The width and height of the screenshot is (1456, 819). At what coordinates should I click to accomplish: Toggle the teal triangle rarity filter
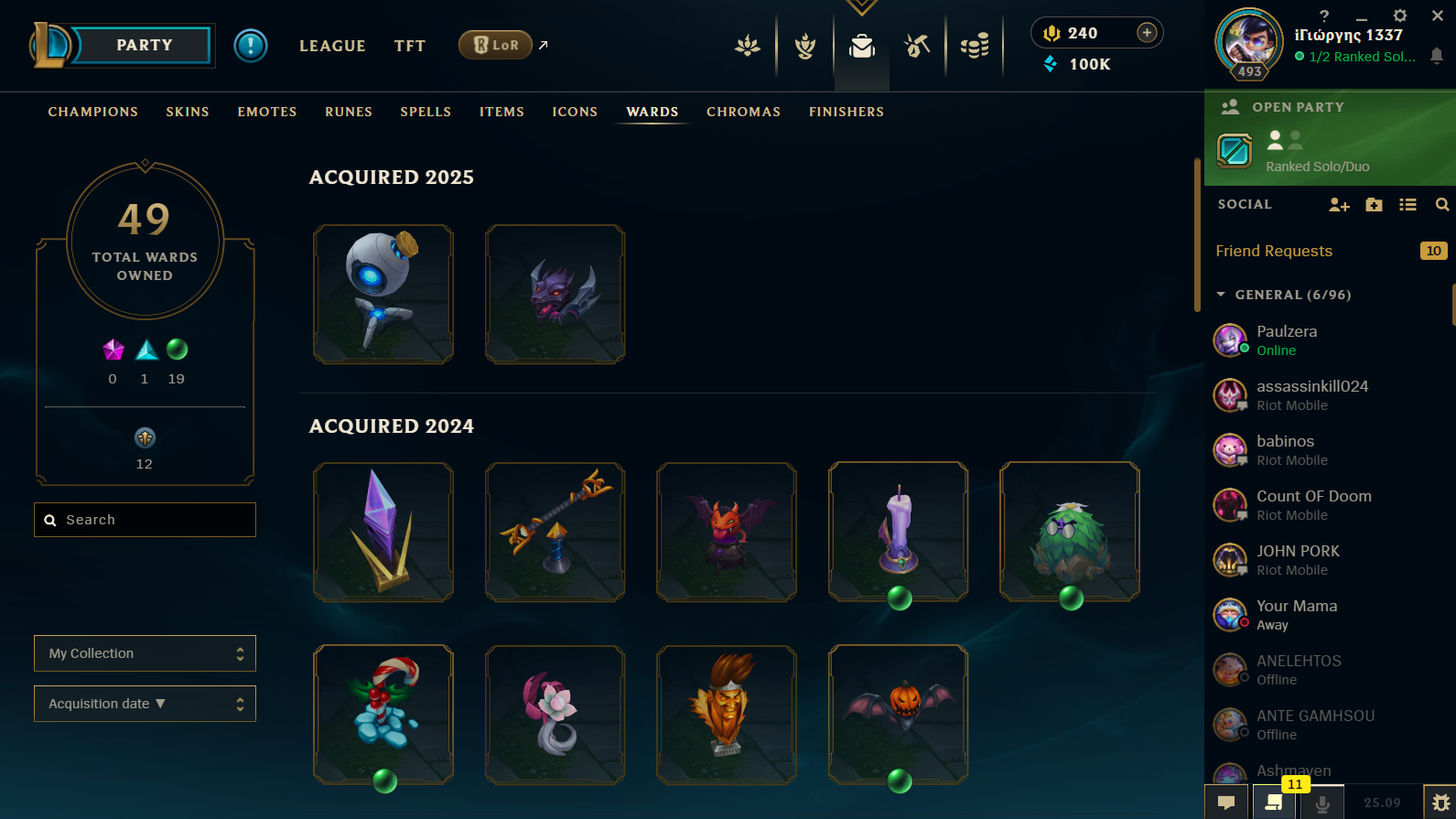pos(146,350)
